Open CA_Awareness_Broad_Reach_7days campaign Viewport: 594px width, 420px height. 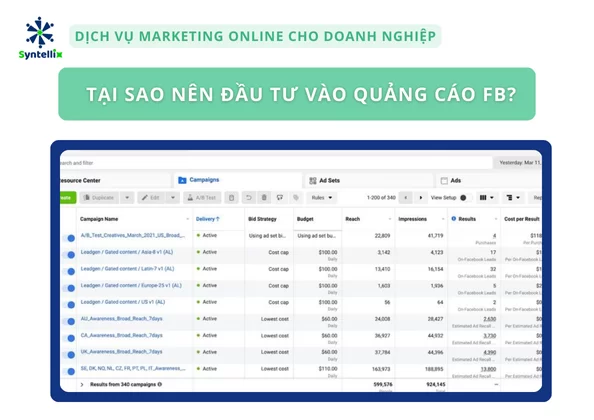pyautogui.click(x=122, y=335)
